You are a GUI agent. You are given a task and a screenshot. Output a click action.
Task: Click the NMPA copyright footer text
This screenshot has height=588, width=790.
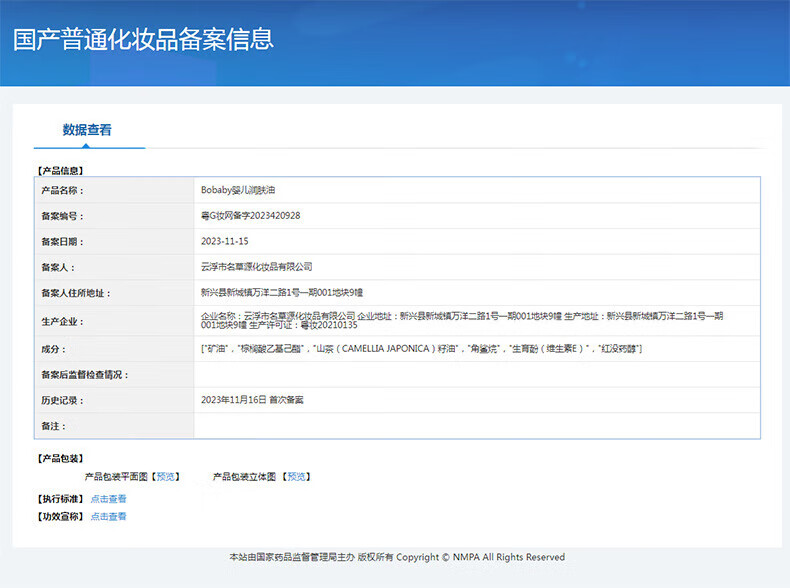pos(396,557)
